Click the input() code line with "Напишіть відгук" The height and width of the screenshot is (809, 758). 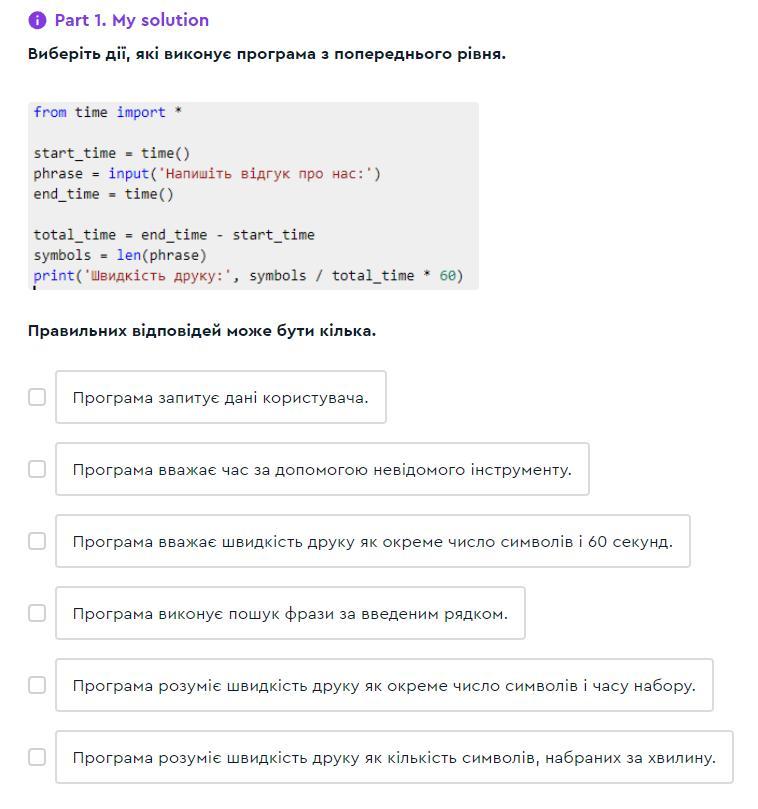(x=207, y=173)
